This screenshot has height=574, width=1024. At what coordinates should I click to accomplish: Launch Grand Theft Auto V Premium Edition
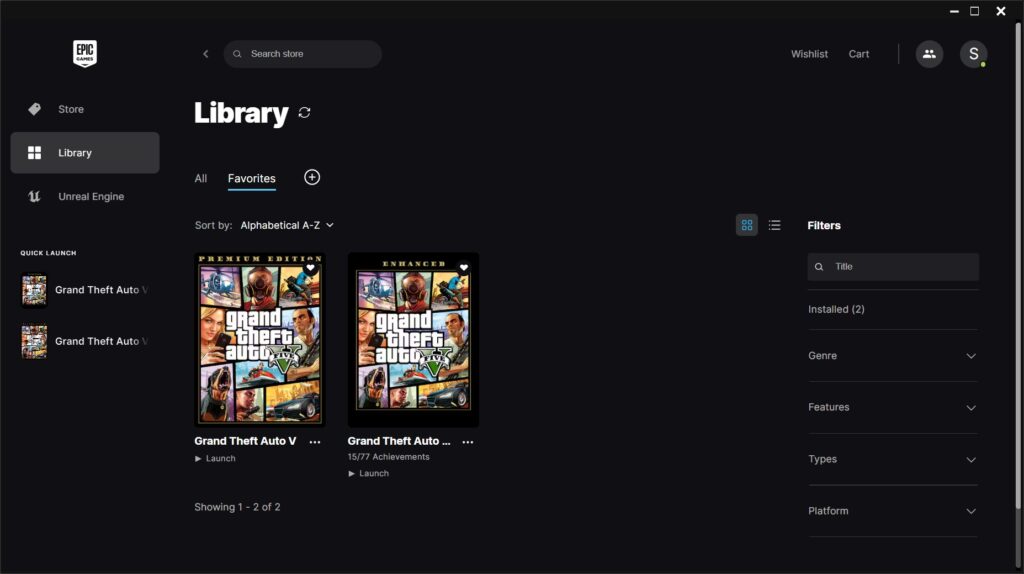click(x=215, y=458)
